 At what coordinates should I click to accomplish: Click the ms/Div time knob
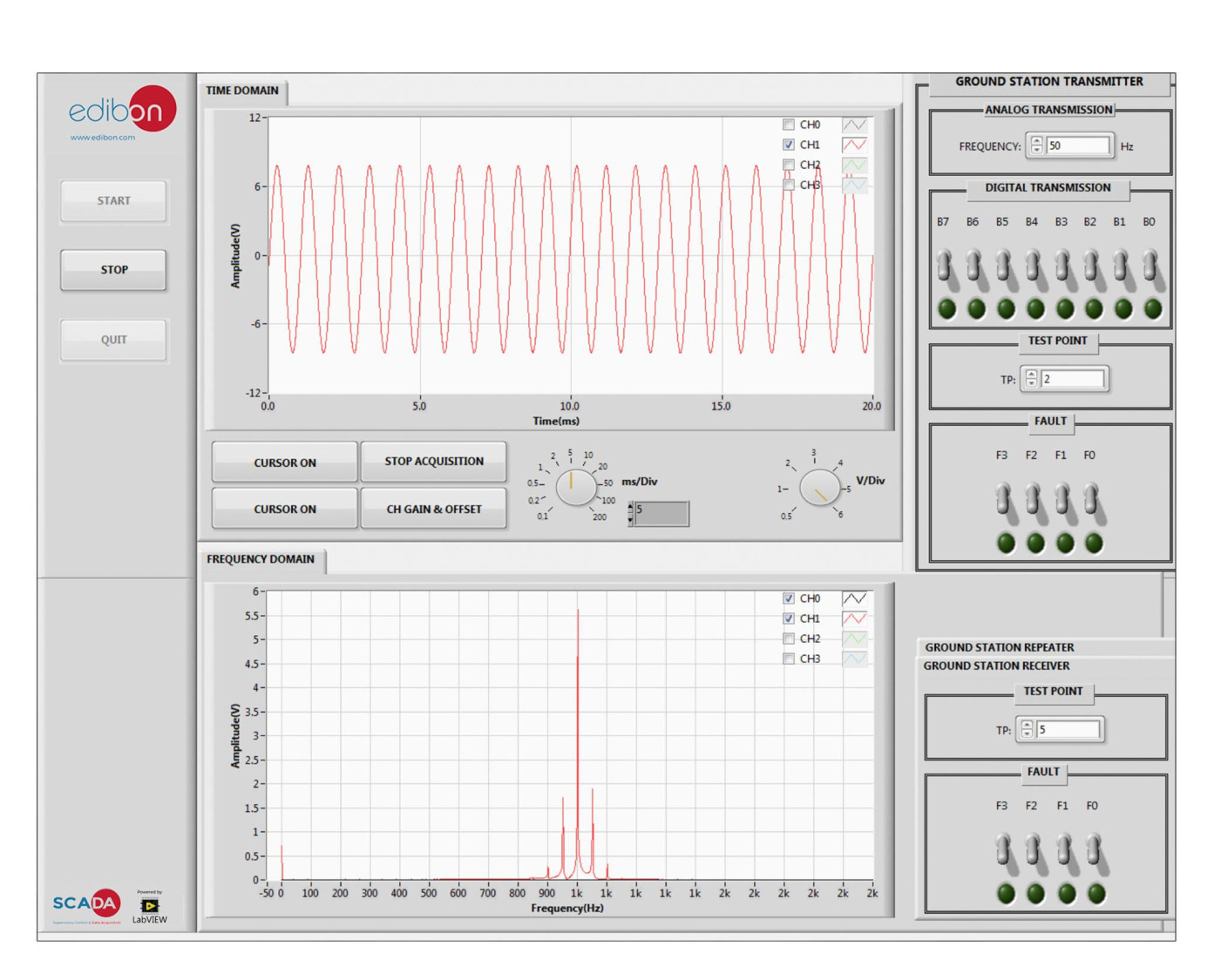coord(575,487)
